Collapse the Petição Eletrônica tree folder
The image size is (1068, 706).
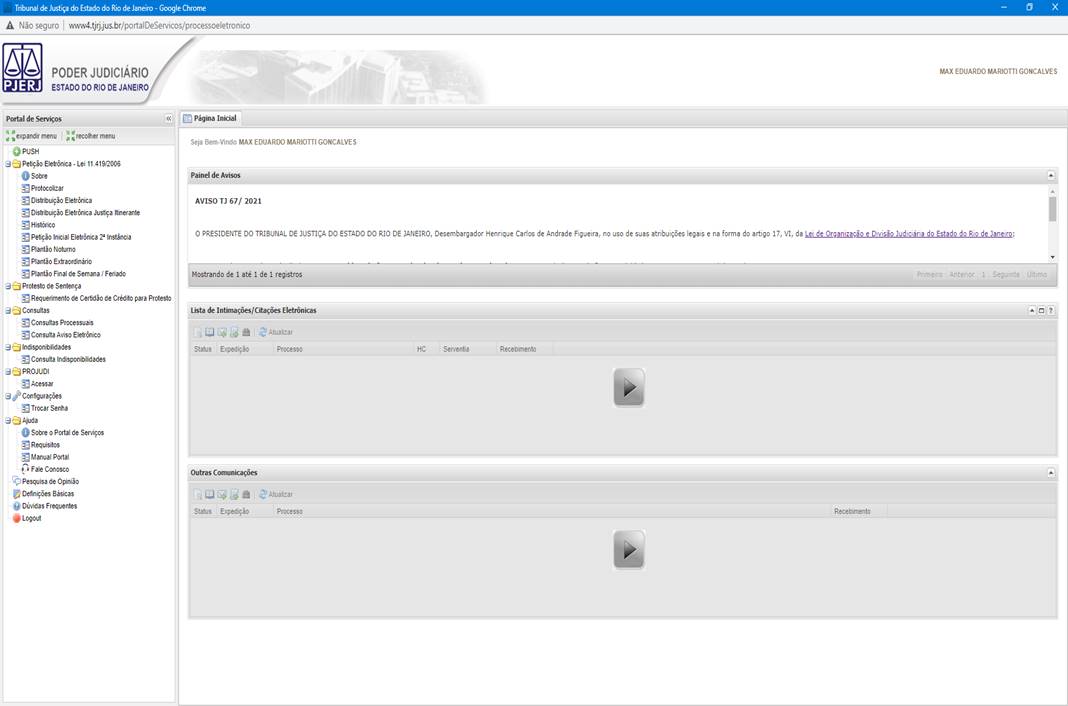[8, 164]
